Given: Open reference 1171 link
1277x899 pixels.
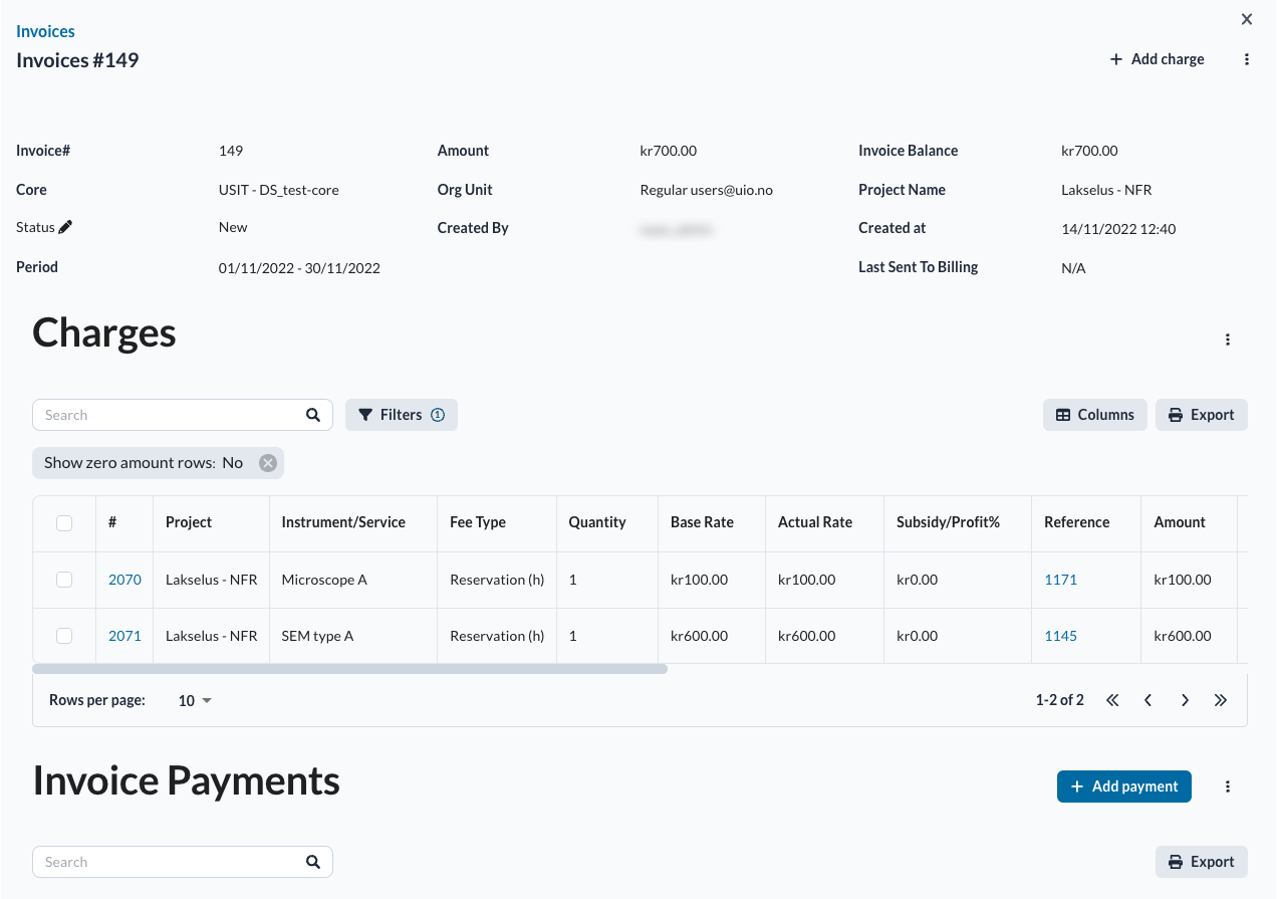Looking at the screenshot, I should (1060, 580).
